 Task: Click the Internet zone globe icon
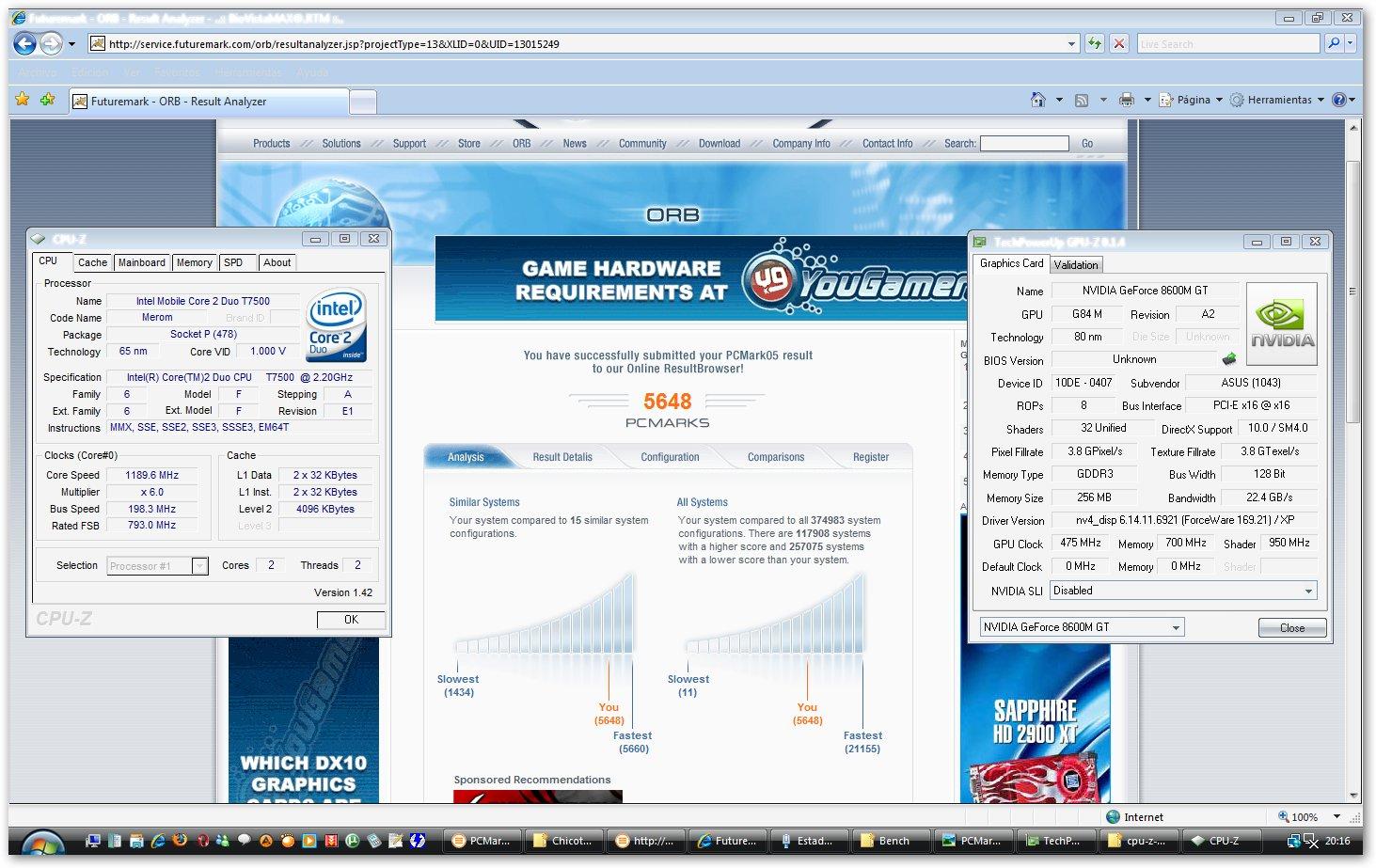[1114, 817]
